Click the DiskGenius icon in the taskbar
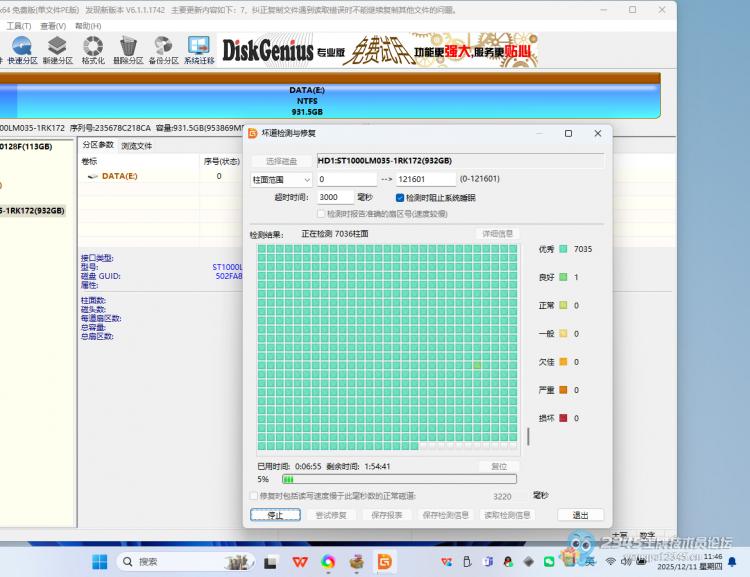 [x=383, y=561]
